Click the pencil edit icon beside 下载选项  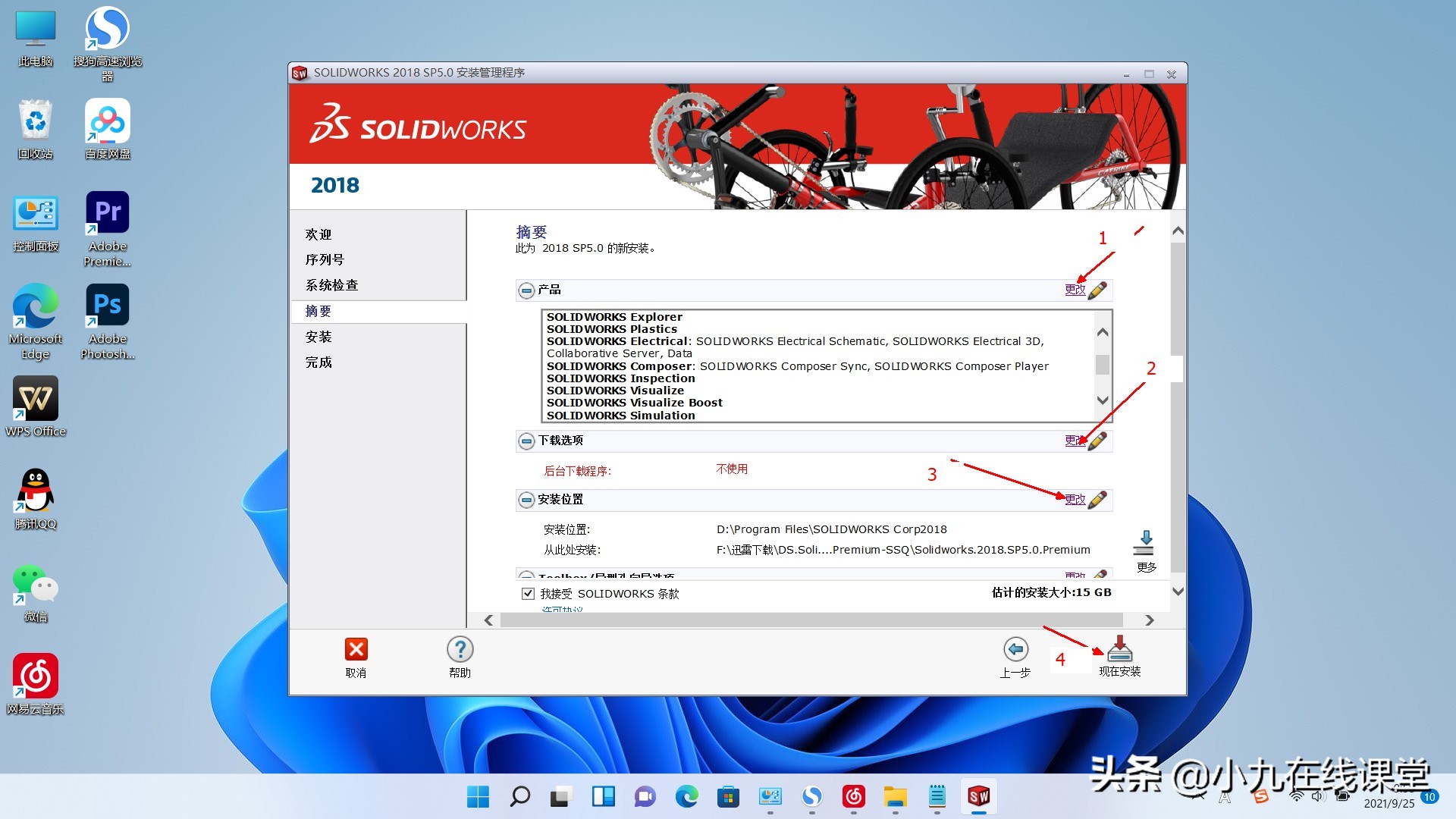coord(1097,441)
